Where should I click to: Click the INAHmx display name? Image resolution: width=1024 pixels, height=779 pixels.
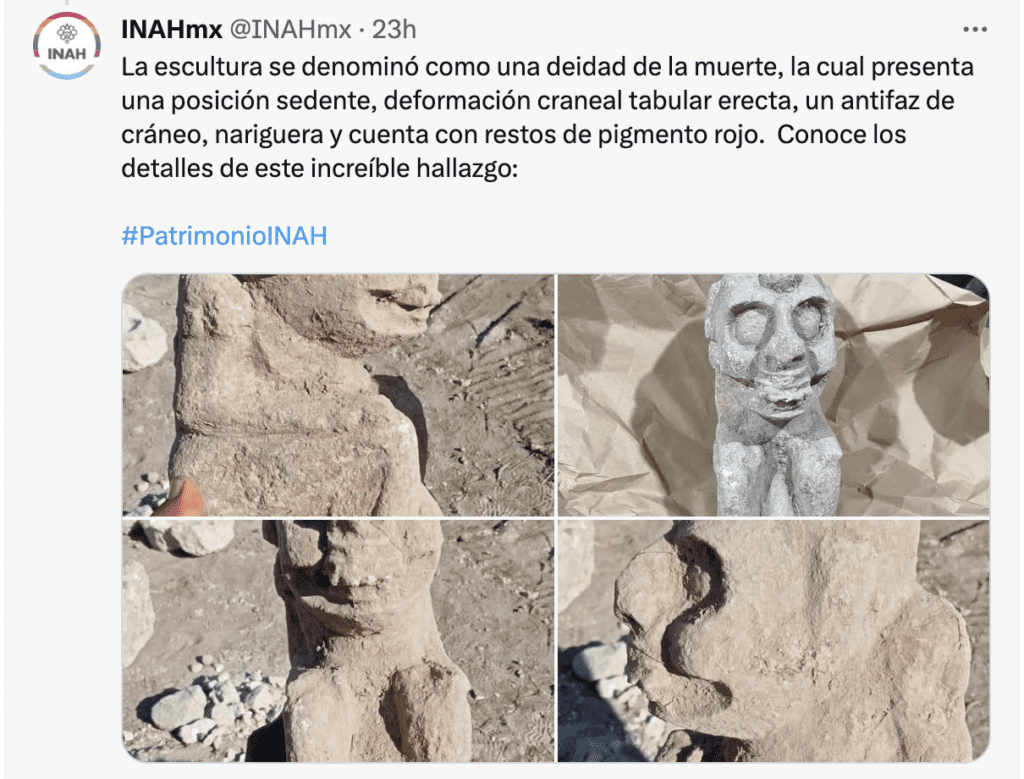(x=172, y=29)
